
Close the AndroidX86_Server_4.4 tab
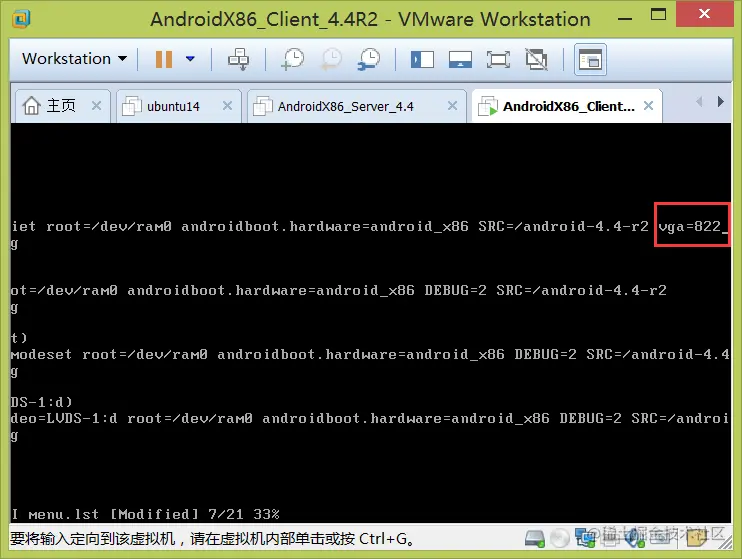pos(453,106)
